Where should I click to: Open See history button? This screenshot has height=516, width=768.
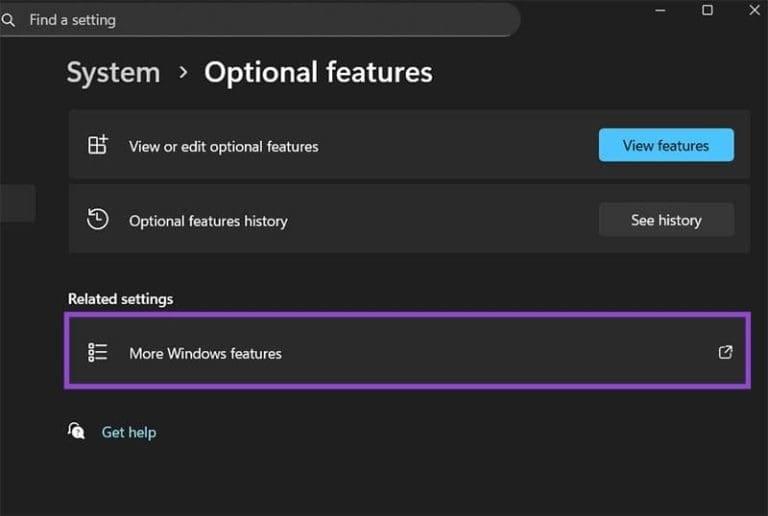[666, 220]
